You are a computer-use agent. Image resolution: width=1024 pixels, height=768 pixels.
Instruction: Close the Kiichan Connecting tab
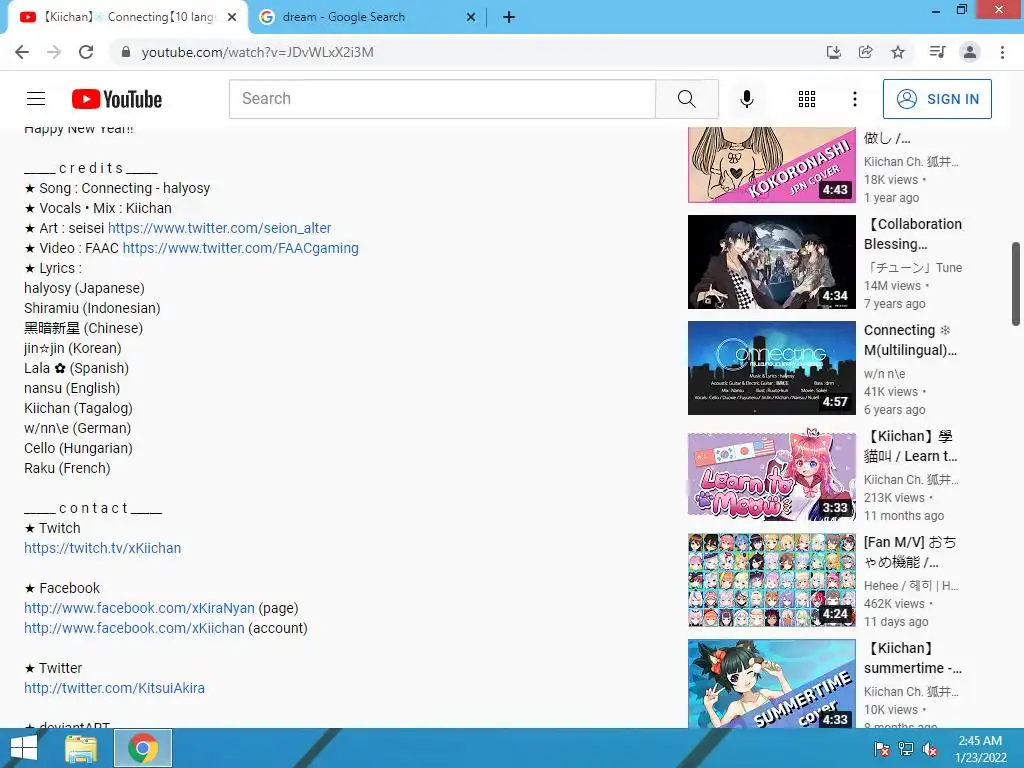click(232, 17)
